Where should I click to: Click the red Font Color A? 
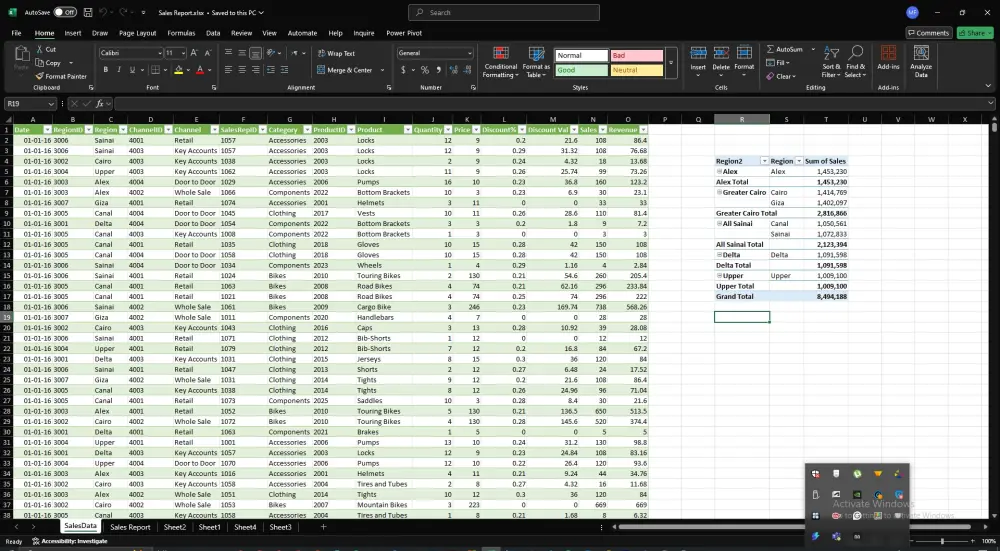[200, 70]
